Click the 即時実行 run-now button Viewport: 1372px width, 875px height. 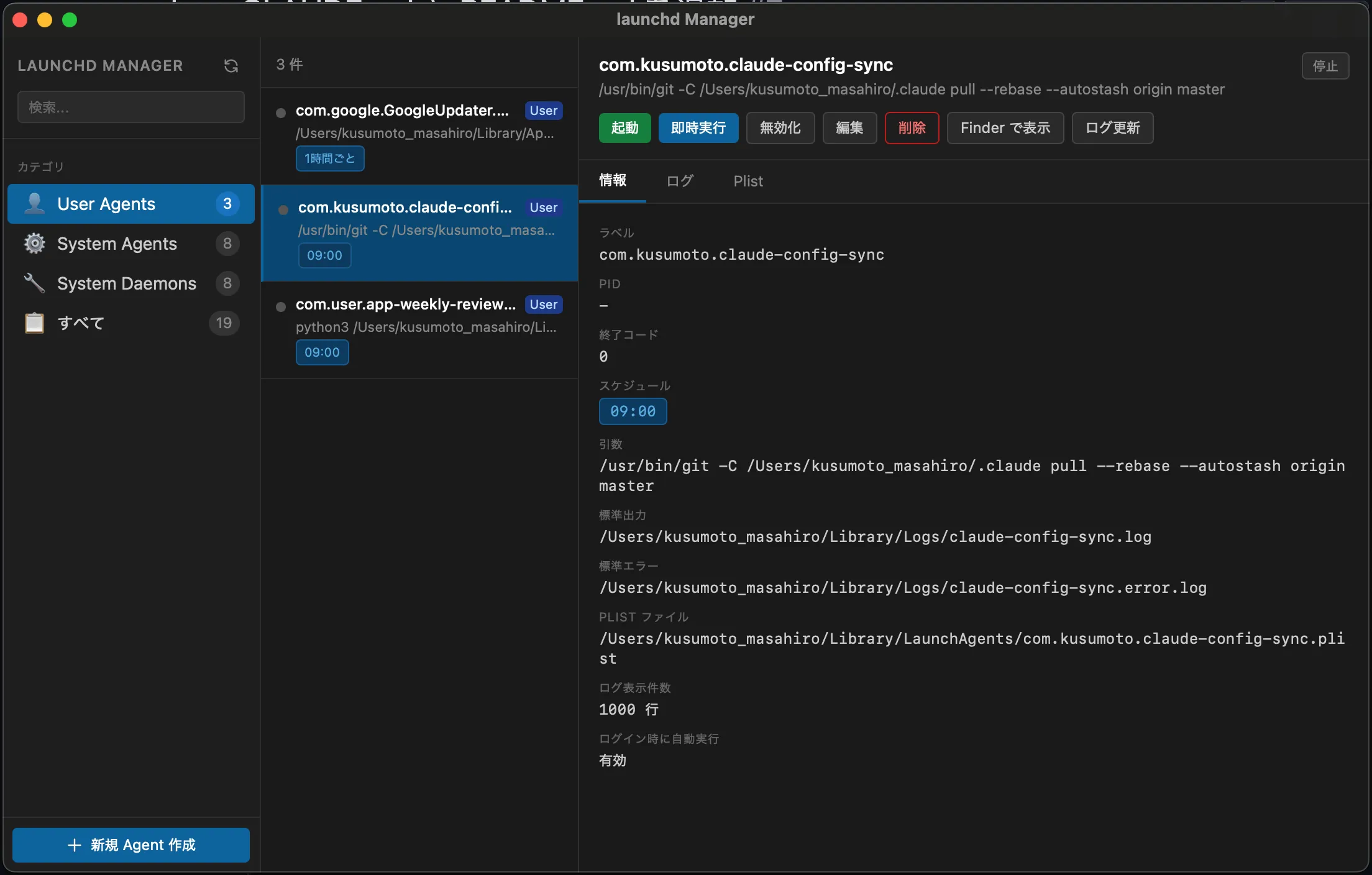pos(698,128)
